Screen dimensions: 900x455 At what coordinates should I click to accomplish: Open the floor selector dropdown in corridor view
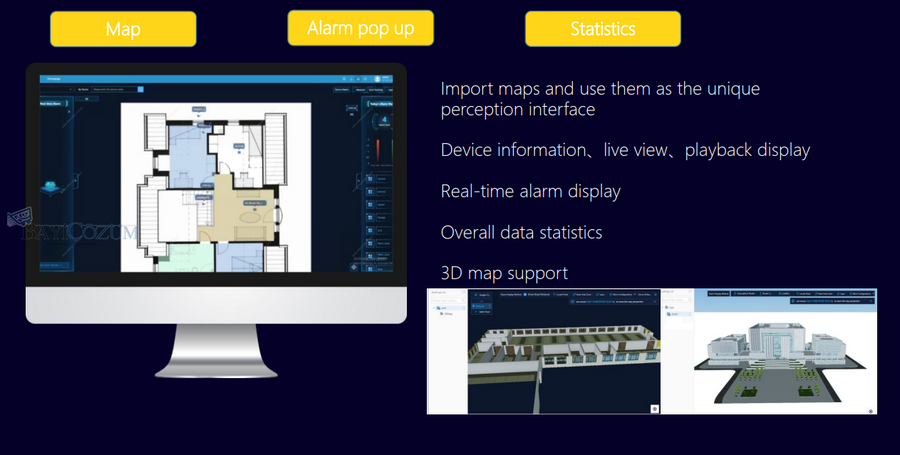pos(480,295)
